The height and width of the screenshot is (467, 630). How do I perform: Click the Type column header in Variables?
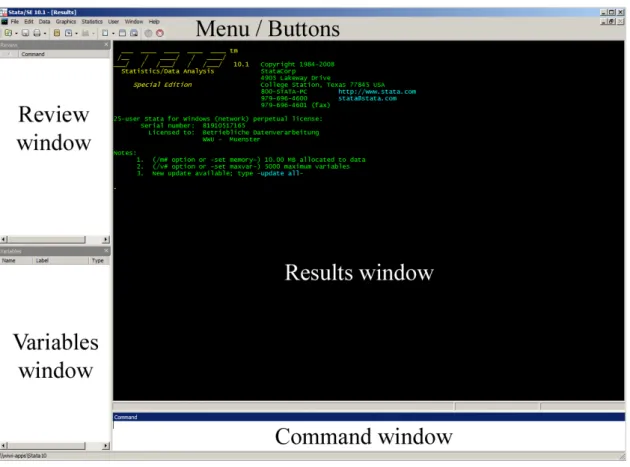(99, 260)
